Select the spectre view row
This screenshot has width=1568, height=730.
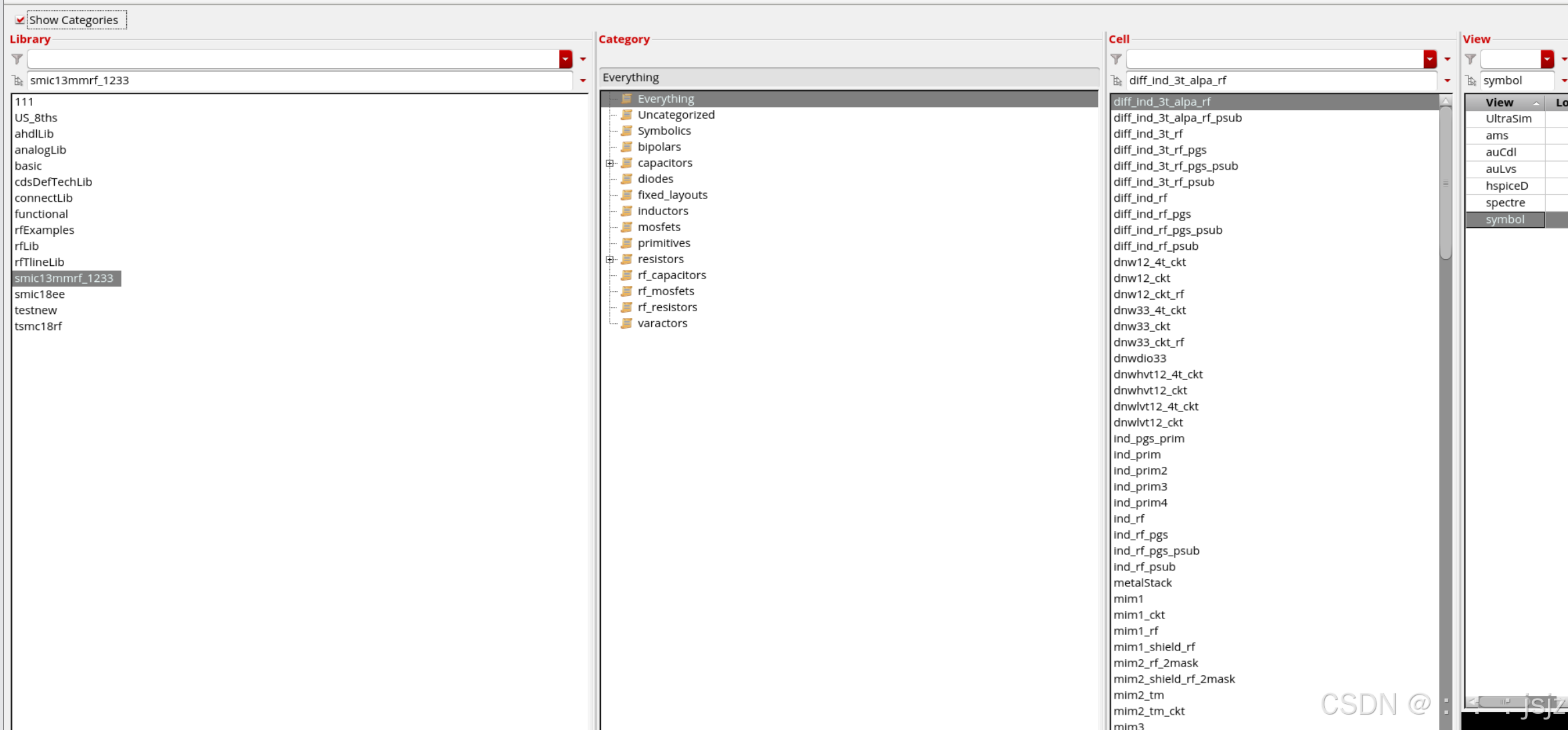(x=1505, y=202)
